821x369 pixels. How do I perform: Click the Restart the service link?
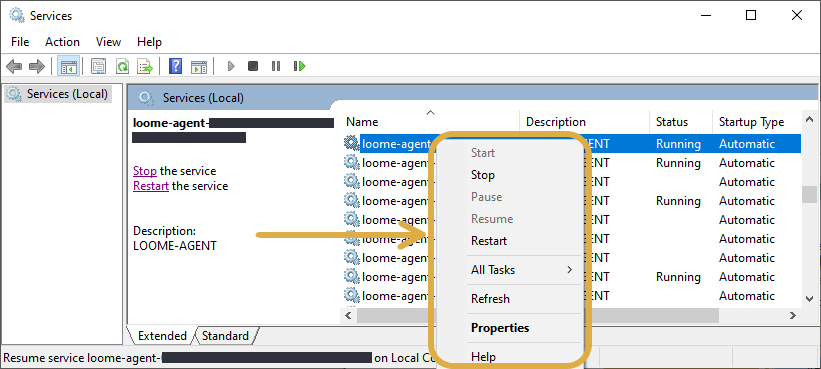click(x=151, y=186)
